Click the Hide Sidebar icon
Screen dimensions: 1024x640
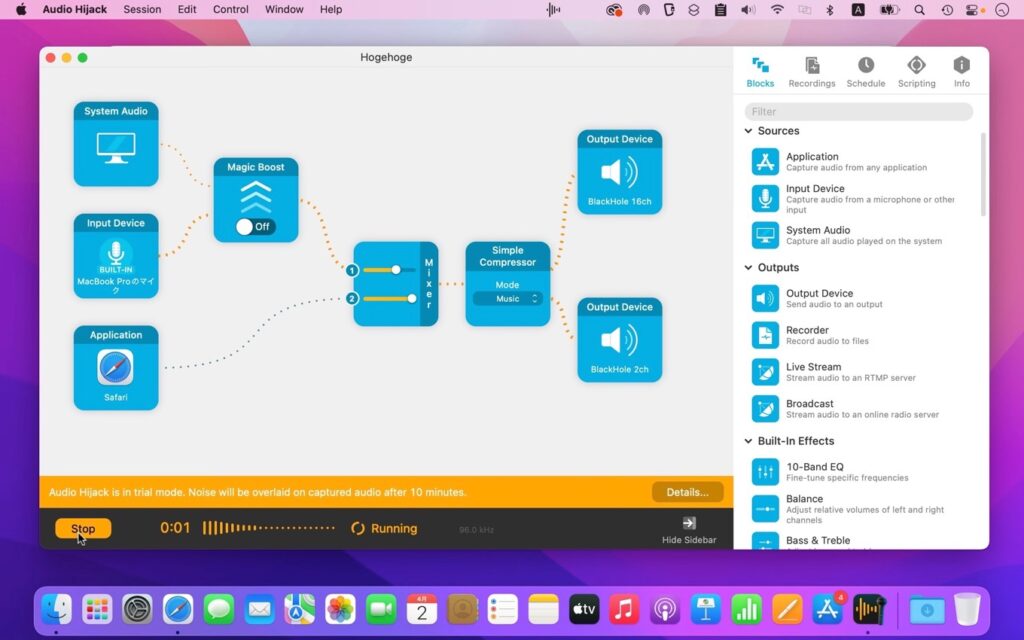click(x=689, y=523)
